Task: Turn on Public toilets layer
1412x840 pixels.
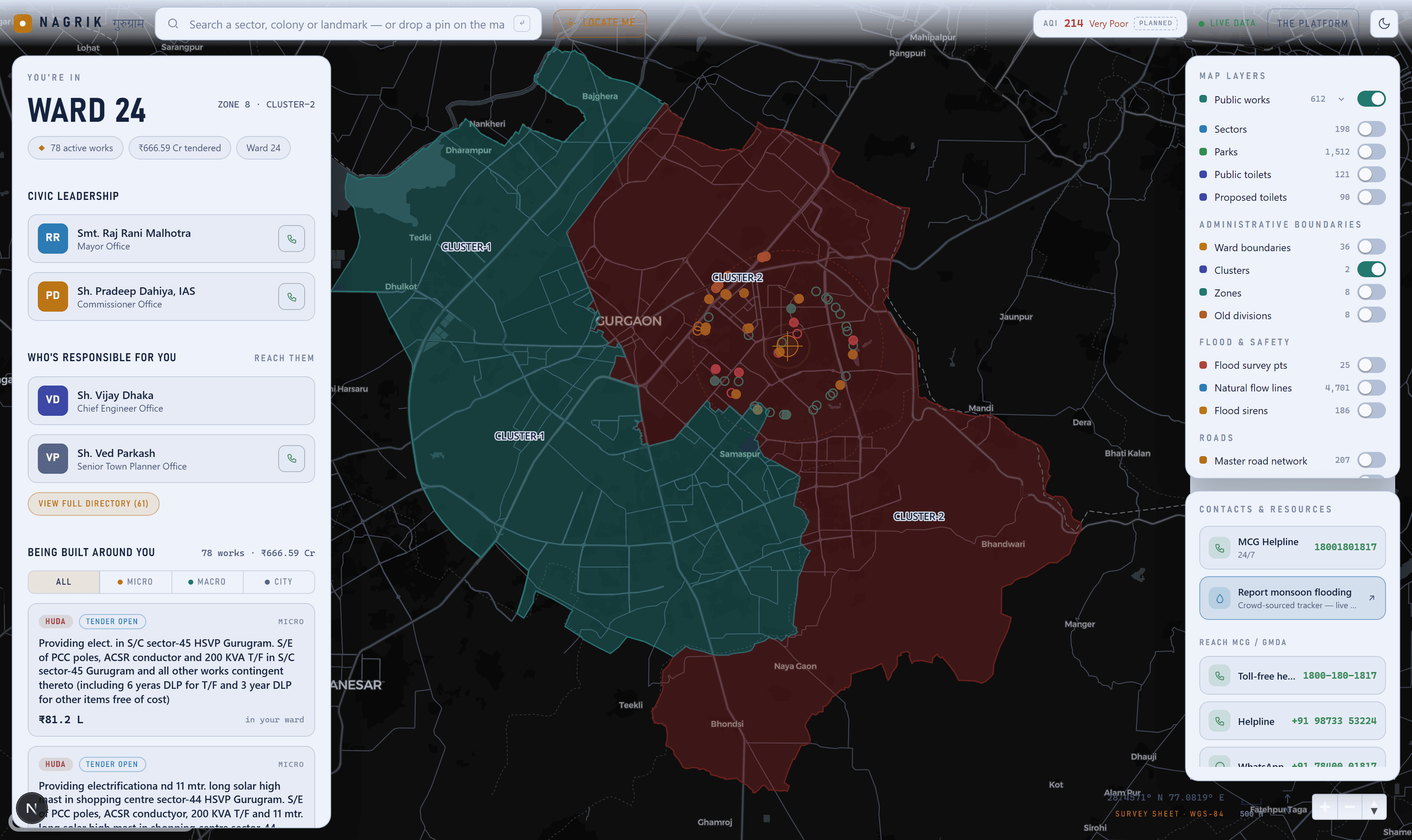Action: point(1371,174)
